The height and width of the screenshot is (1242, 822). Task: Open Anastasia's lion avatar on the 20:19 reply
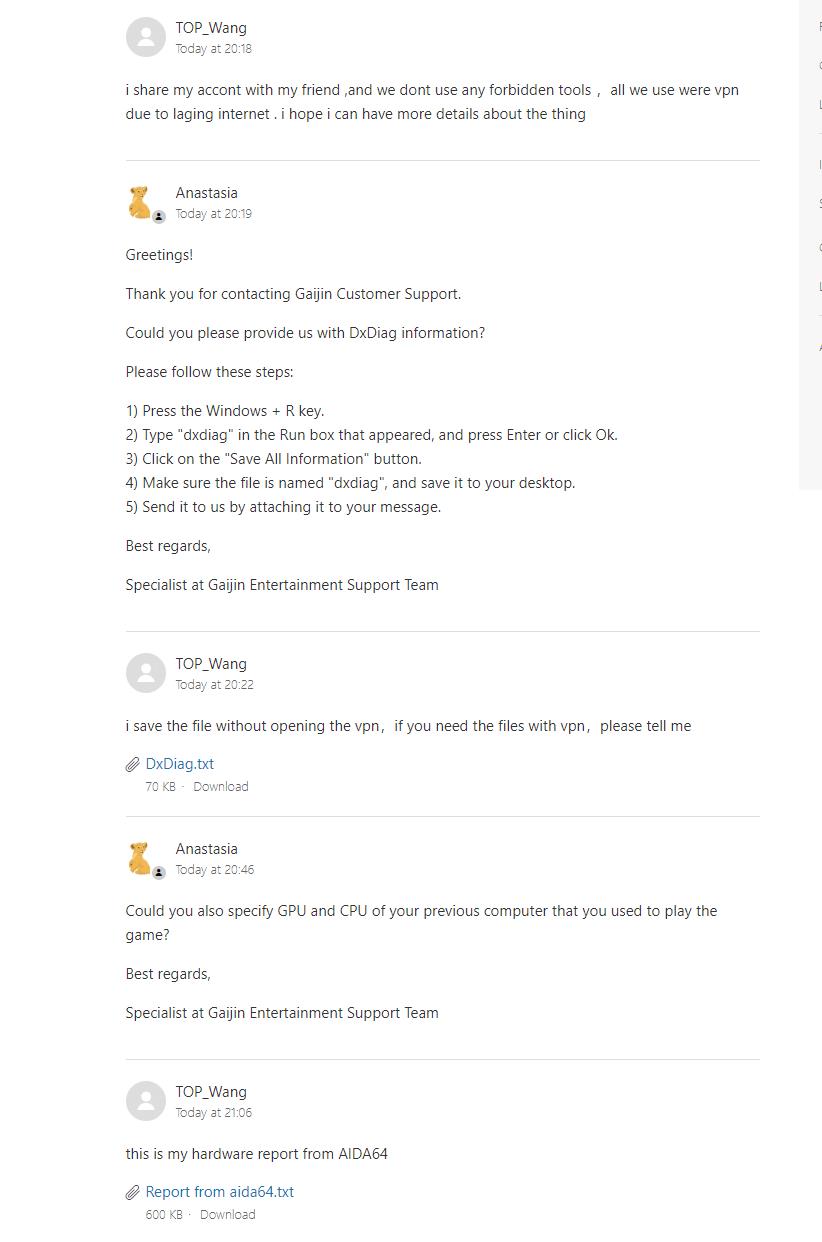[140, 202]
